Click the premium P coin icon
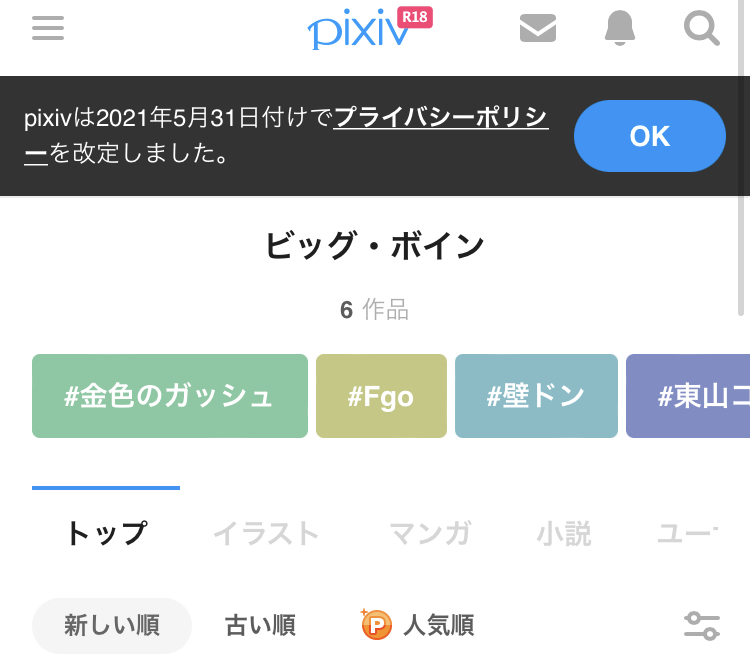The image size is (750, 672). coord(376,625)
